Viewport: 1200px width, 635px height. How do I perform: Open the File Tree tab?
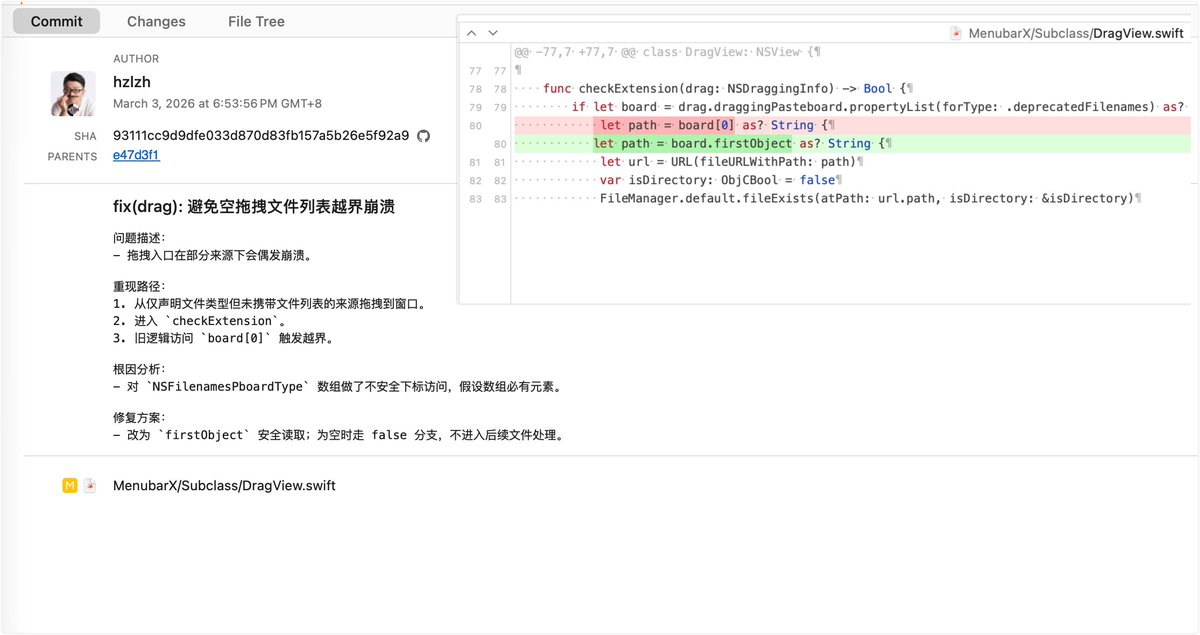pos(256,21)
